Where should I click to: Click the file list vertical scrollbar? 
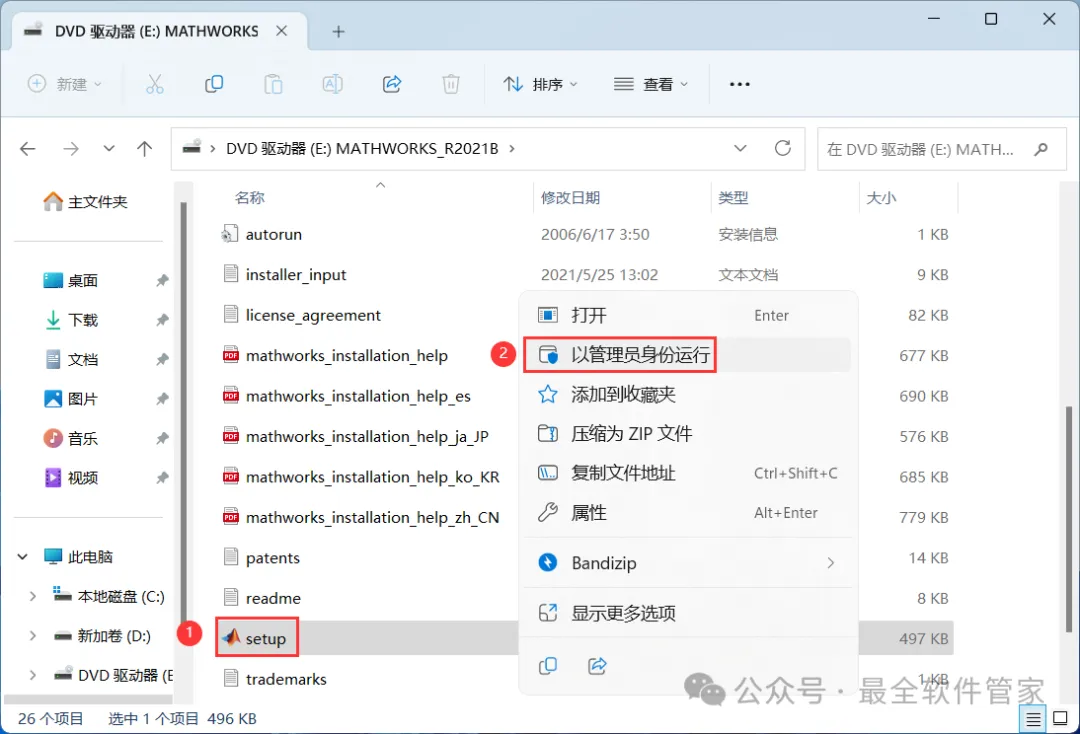[x=1069, y=520]
